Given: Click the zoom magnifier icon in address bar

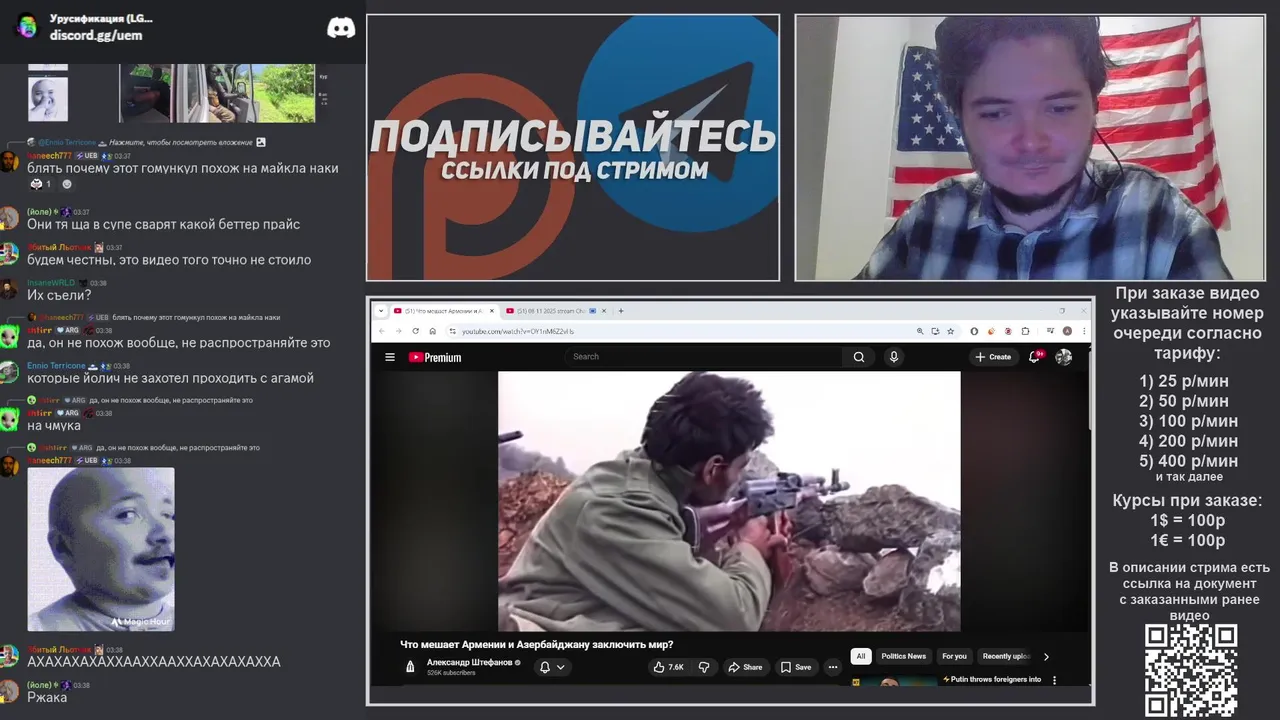Looking at the screenshot, I should (920, 331).
